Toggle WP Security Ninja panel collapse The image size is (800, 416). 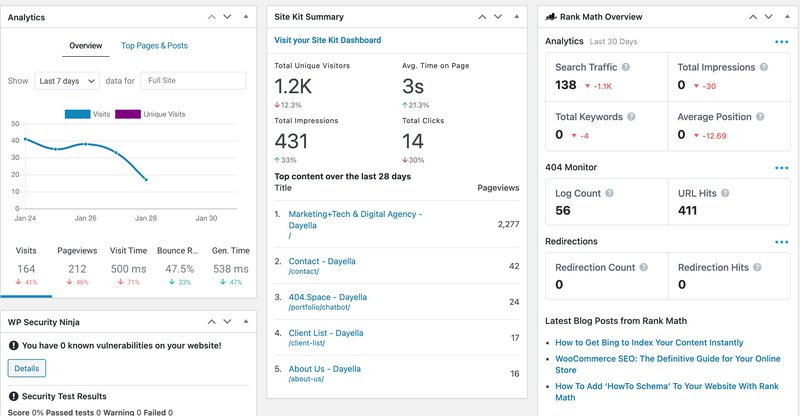(246, 322)
